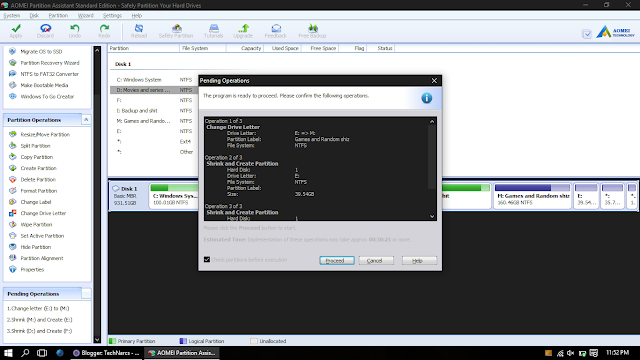Click the Free Backup toolbar icon
640x360 pixels.
312,31
